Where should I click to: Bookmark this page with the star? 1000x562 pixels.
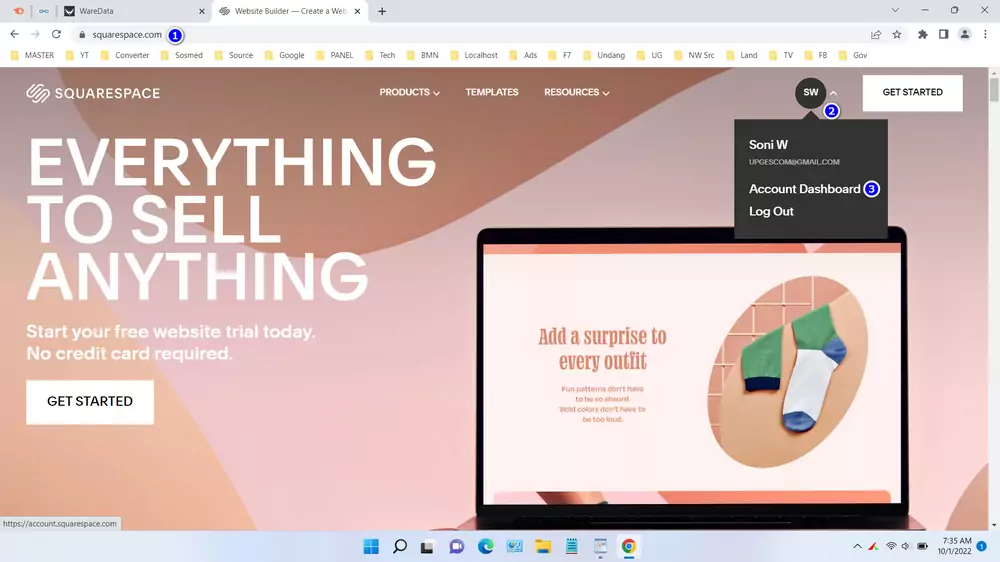coord(897,34)
